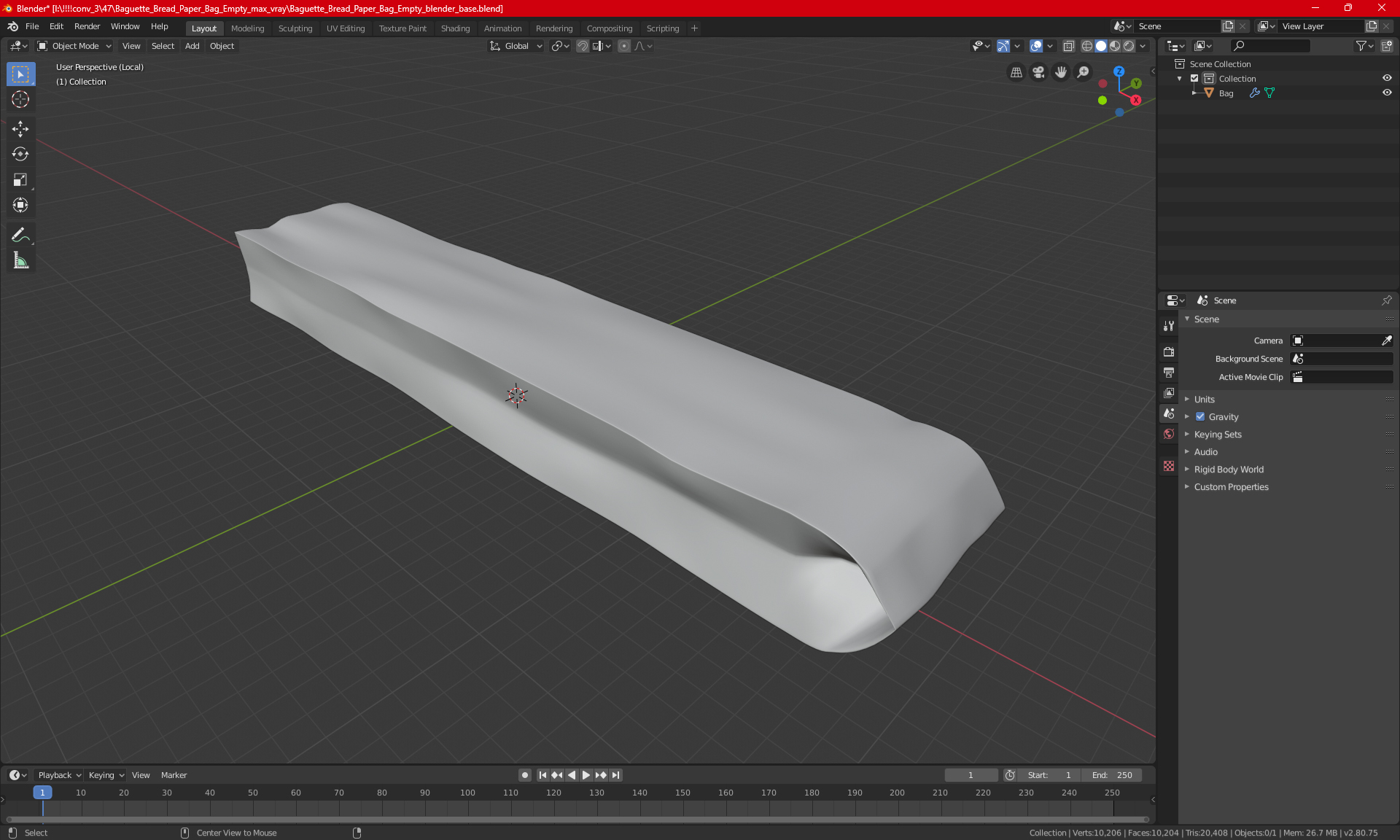Select the Select Box tool
The image size is (1400, 840).
pyautogui.click(x=20, y=74)
